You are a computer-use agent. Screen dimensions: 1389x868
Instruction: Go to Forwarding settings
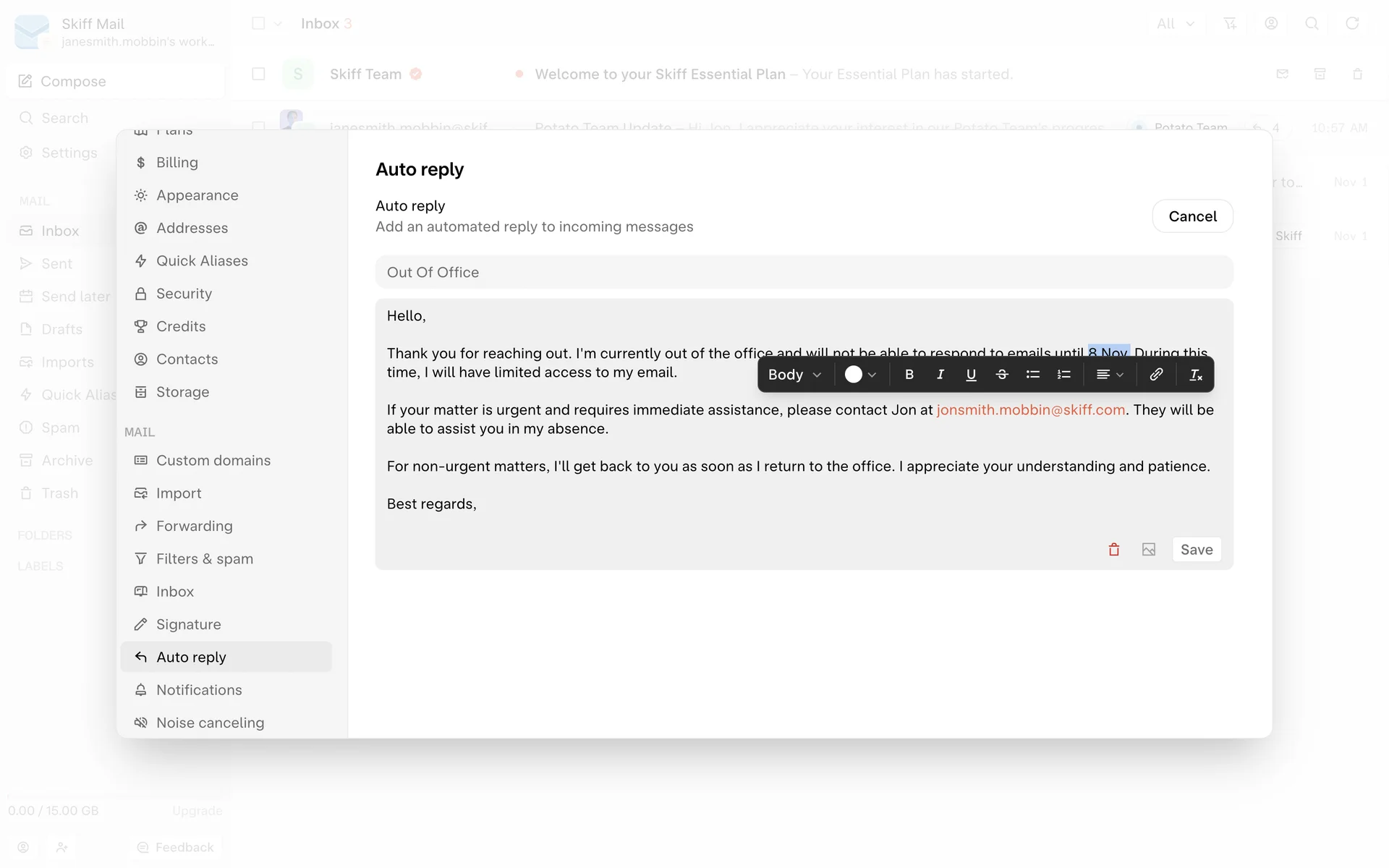[194, 526]
